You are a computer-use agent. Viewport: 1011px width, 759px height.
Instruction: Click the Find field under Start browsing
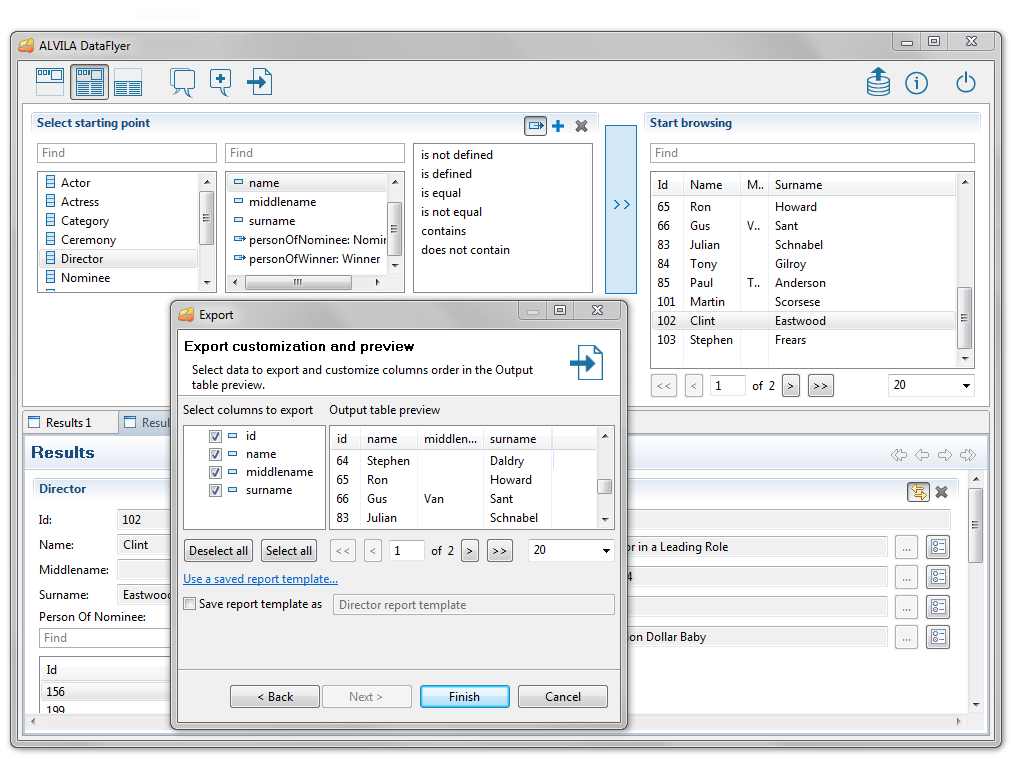click(x=811, y=153)
